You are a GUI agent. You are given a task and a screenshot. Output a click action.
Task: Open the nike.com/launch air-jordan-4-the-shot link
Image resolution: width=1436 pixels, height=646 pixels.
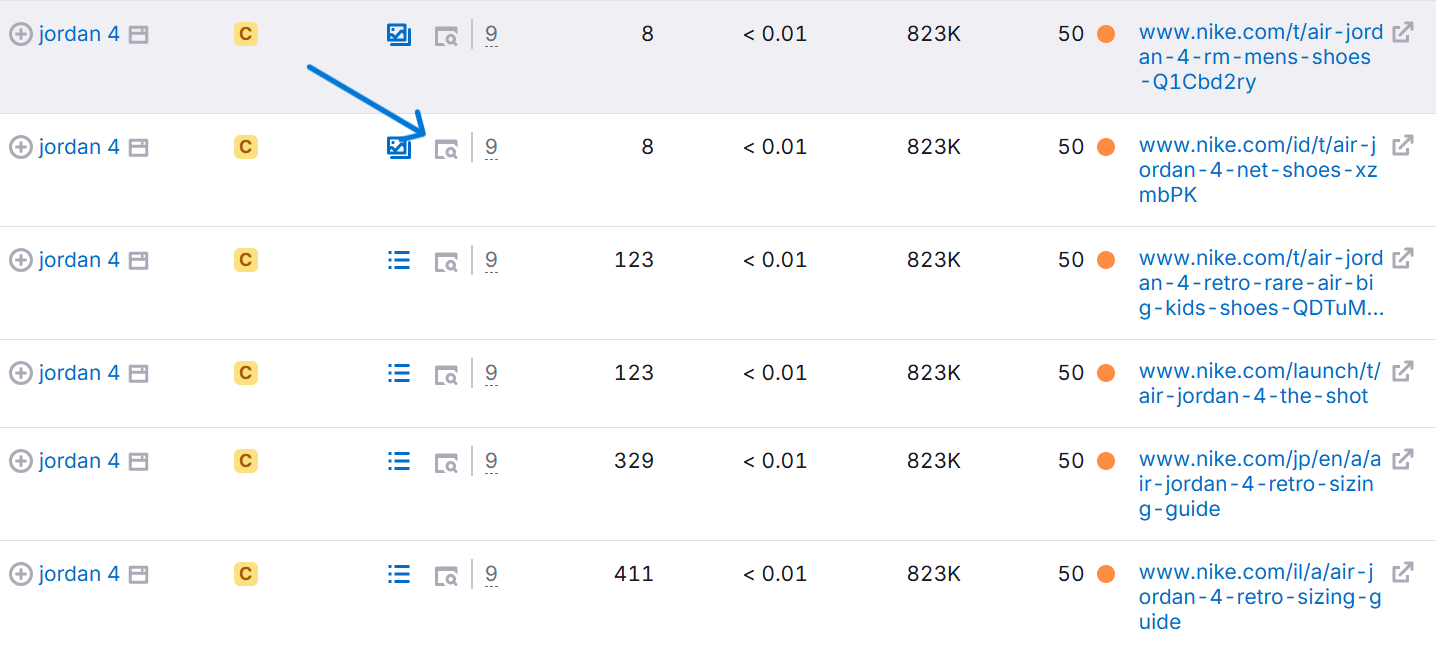(x=1259, y=384)
